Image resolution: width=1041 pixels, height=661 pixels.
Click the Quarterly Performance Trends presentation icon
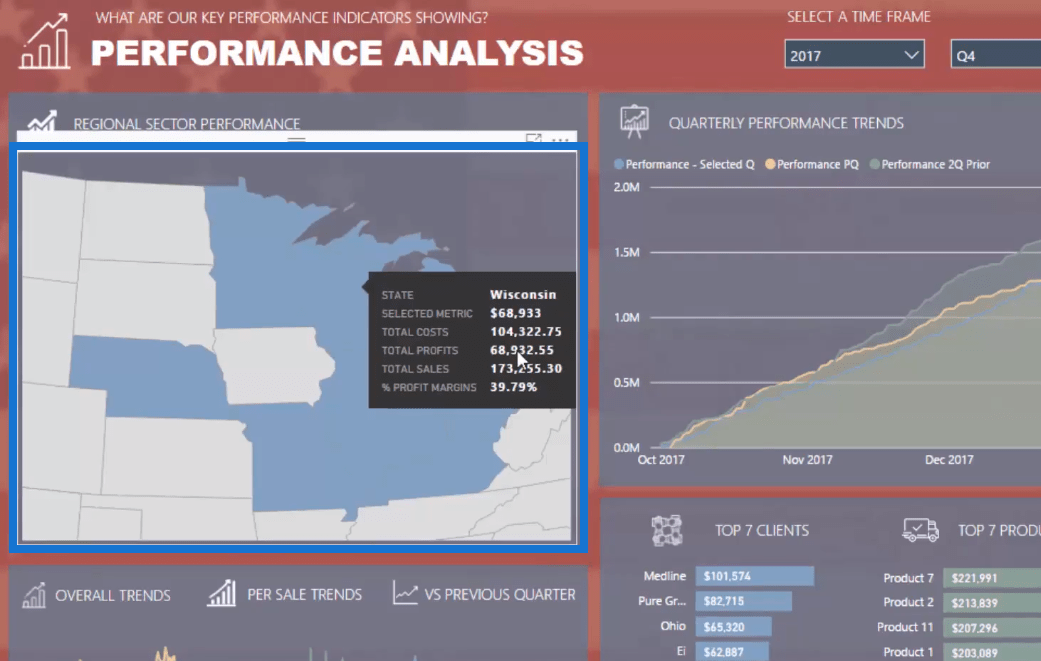tap(634, 121)
